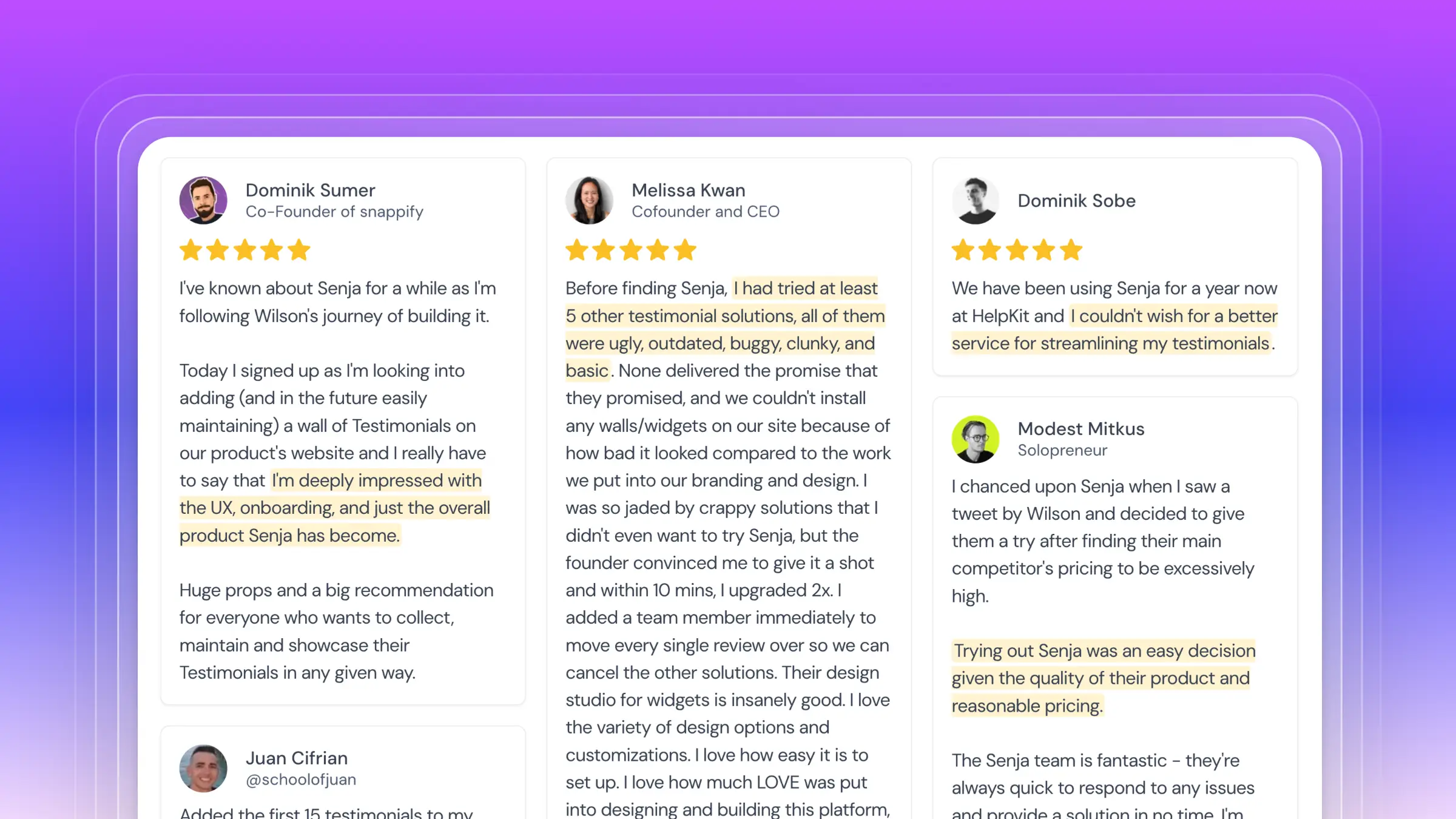Image resolution: width=1456 pixels, height=819 pixels.
Task: Click the Solopreneur role link under Modest Mitkus
Action: [x=1063, y=449]
